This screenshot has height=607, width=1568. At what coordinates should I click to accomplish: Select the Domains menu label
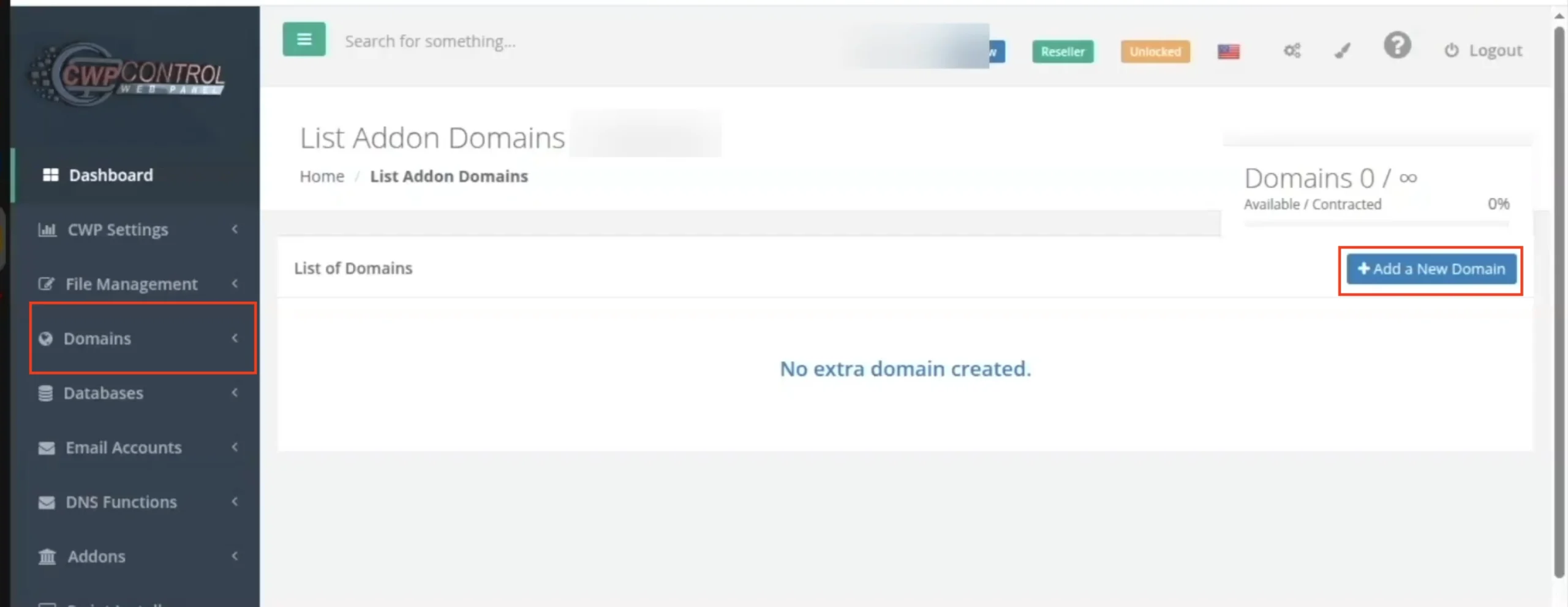click(97, 339)
